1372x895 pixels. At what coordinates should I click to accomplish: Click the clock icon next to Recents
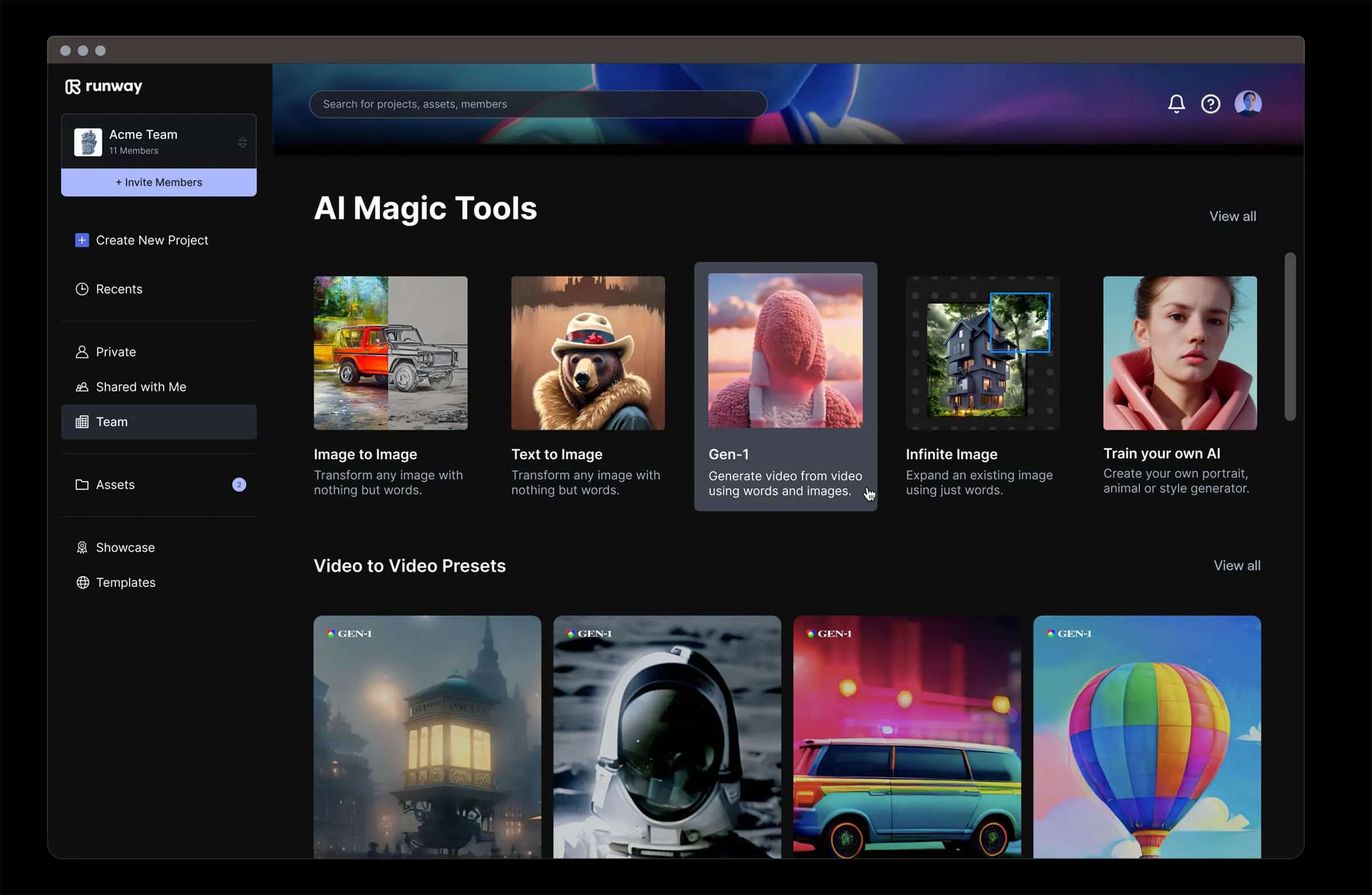click(82, 289)
